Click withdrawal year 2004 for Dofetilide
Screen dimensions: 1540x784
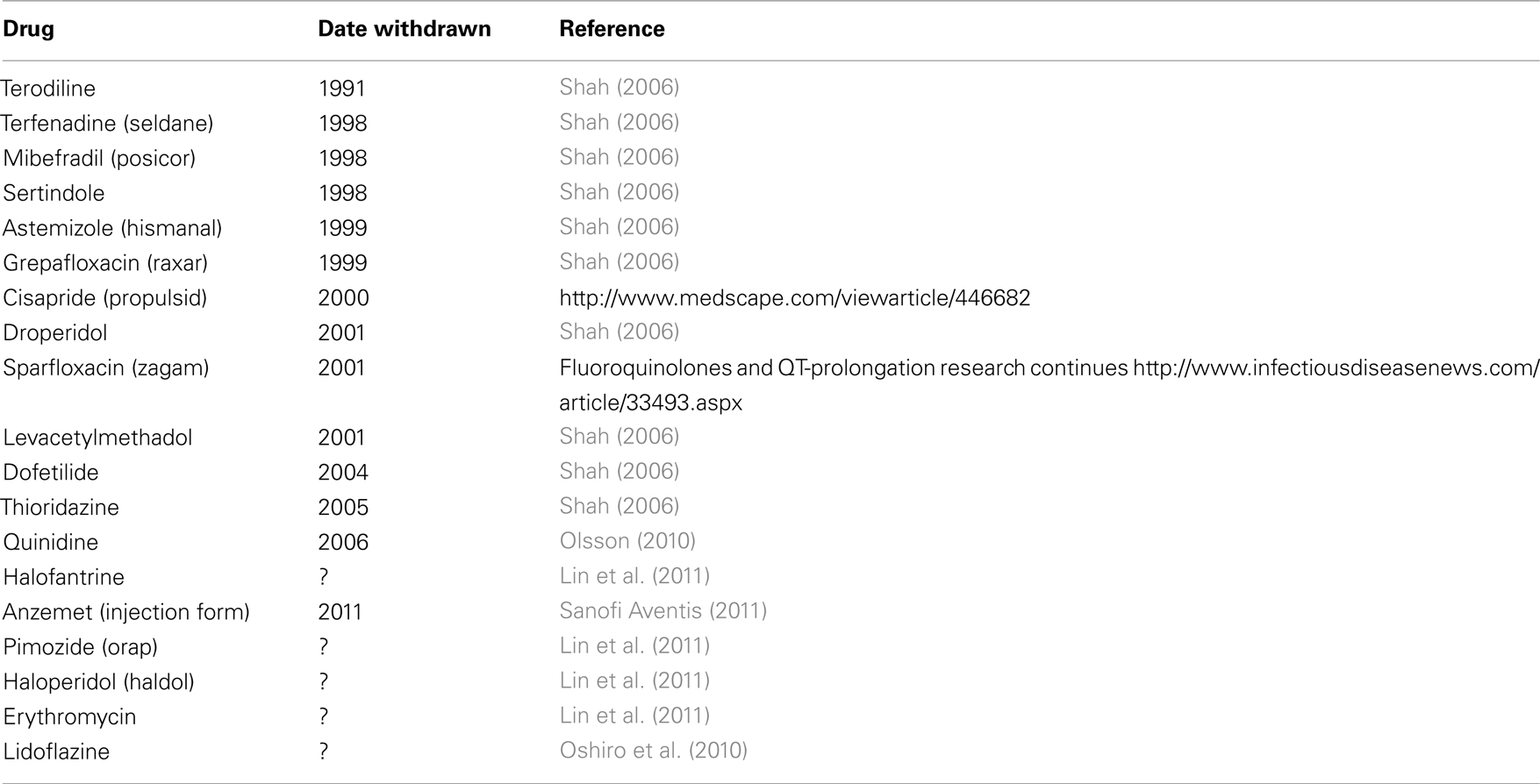click(x=343, y=472)
